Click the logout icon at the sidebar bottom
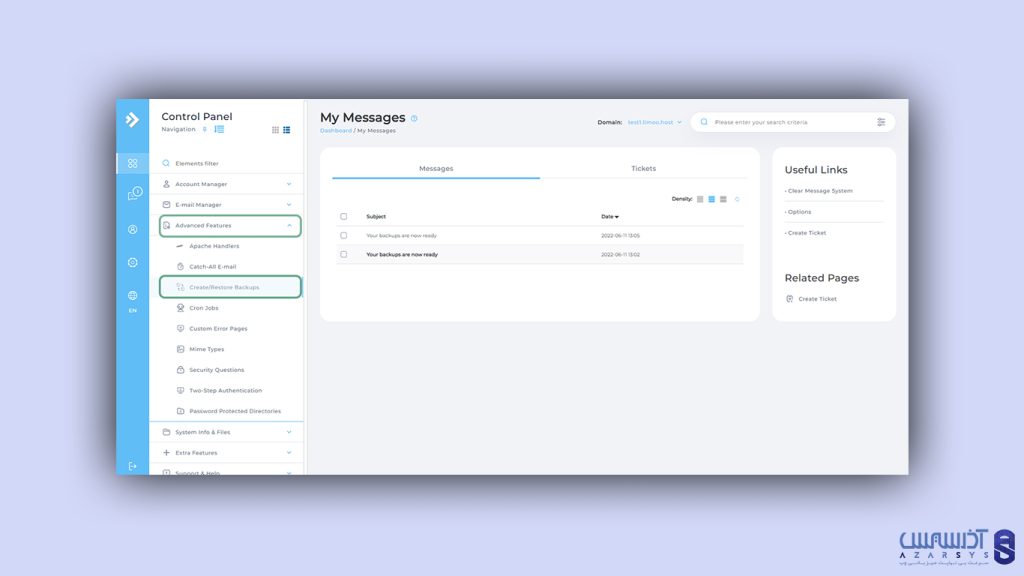Screen dimensions: 1024x576 pyautogui.click(x=132, y=466)
